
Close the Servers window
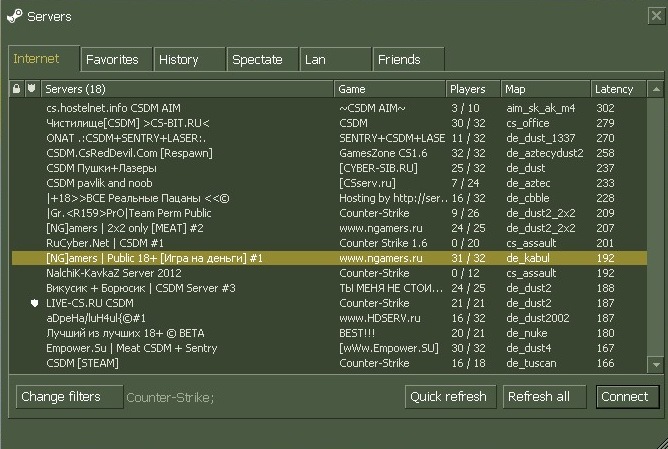[656, 16]
